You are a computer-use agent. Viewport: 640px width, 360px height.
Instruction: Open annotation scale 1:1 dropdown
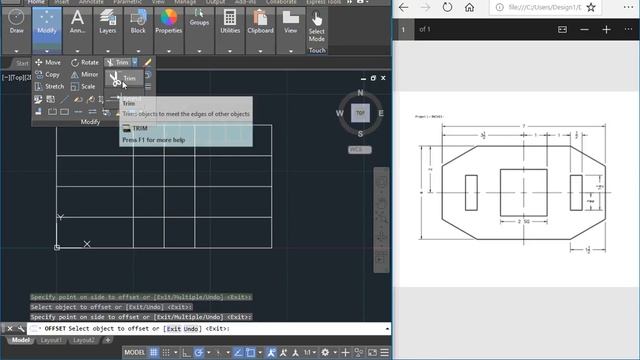click(310, 352)
